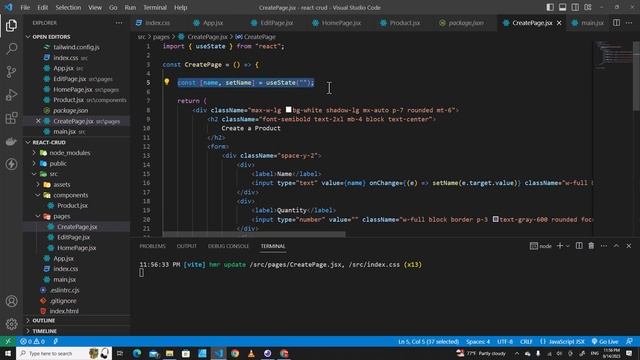Open EditPage.jsx in the pages folder tree
Screen dimensions: 640x360
(73, 237)
